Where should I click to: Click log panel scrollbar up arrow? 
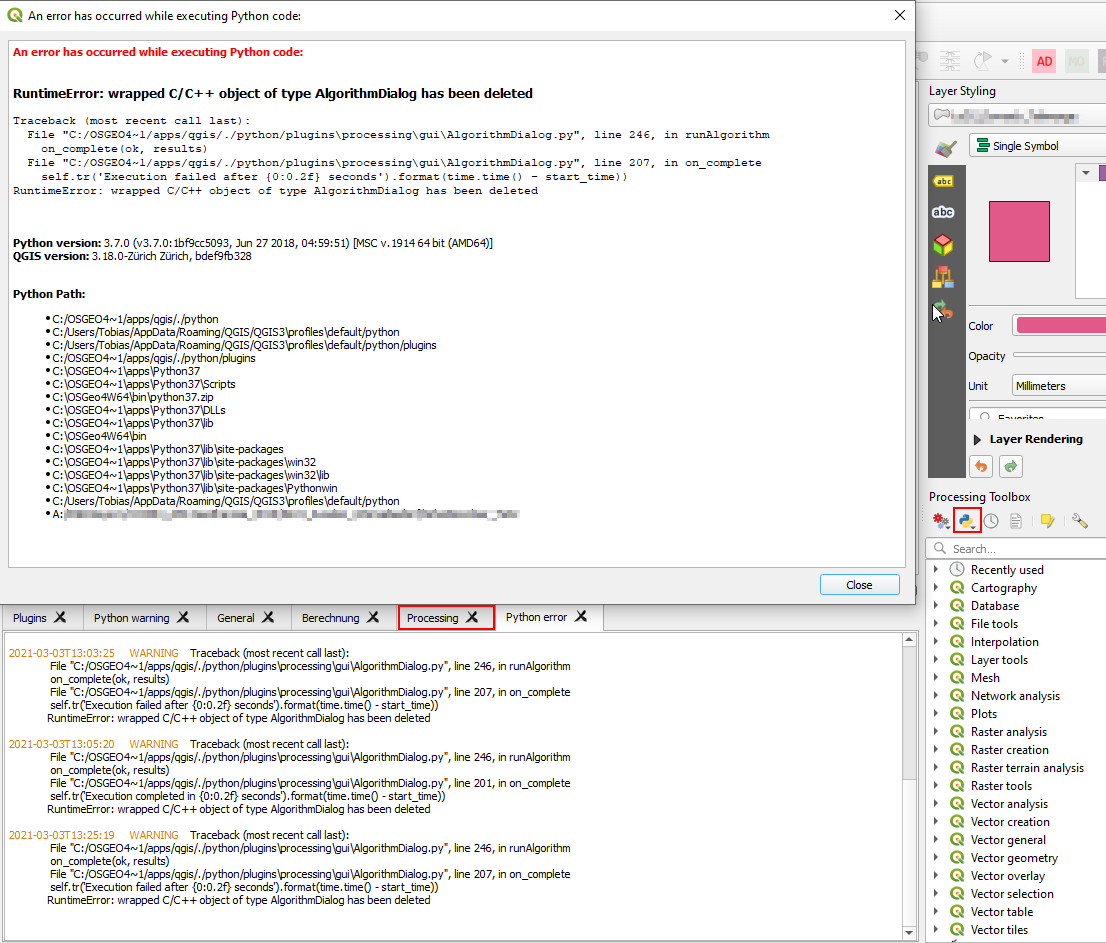pos(909,640)
